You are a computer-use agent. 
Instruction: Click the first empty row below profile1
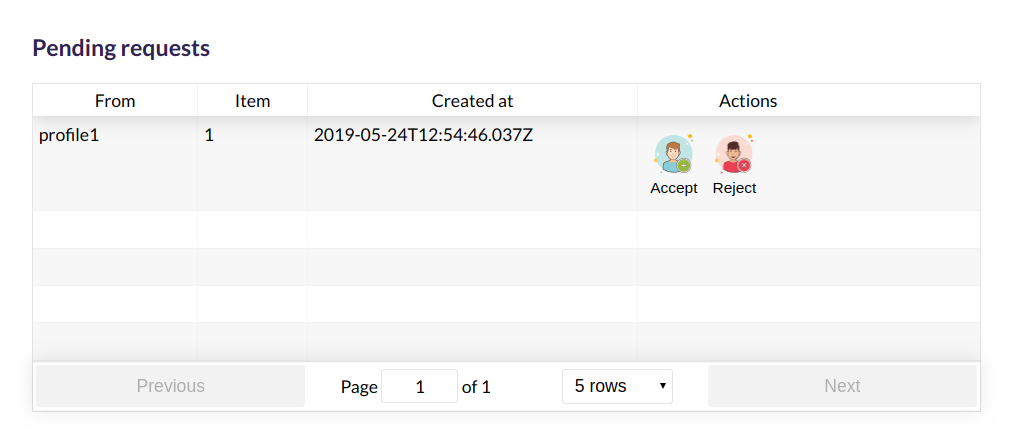(506, 230)
